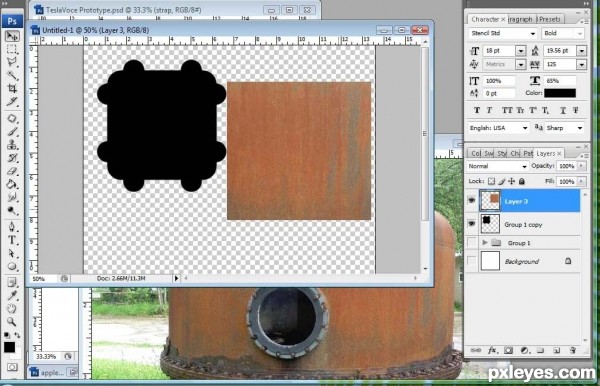This screenshot has height=386, width=600.
Task: Create a new layer
Action: click(x=556, y=350)
